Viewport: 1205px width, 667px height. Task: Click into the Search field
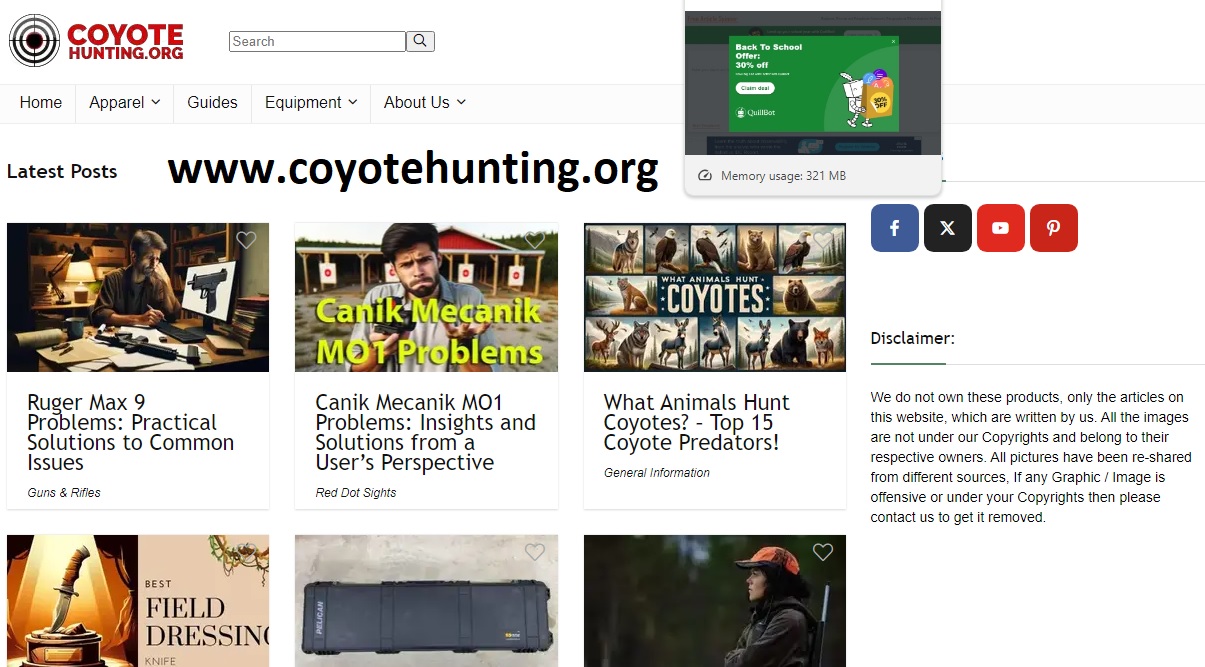pyautogui.click(x=317, y=41)
